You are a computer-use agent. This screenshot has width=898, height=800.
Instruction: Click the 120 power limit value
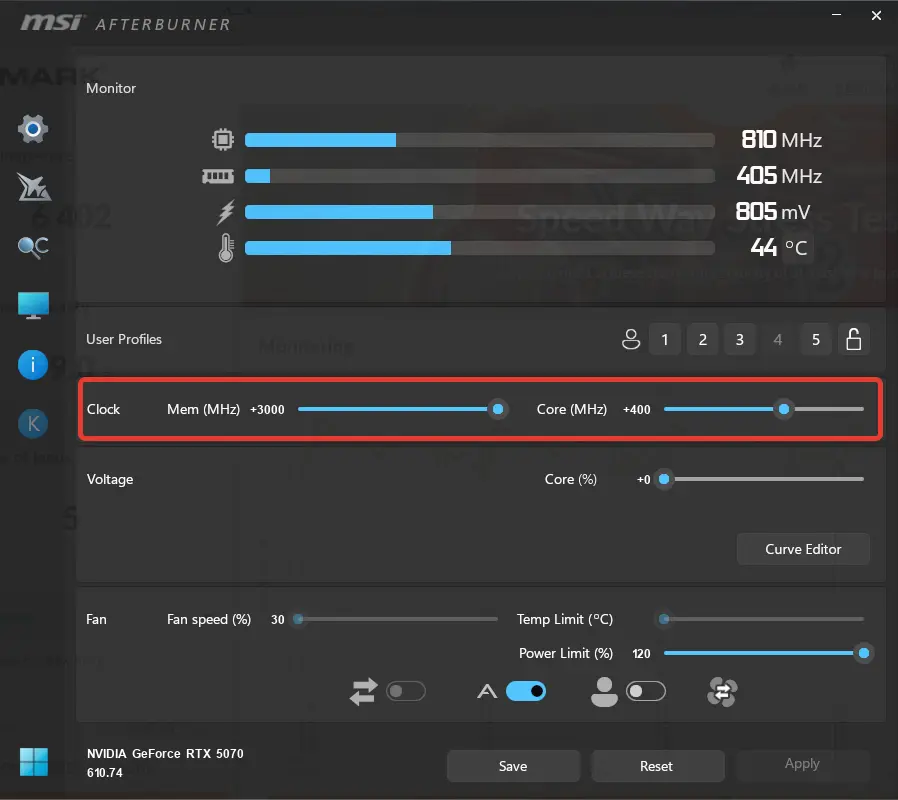[641, 653]
